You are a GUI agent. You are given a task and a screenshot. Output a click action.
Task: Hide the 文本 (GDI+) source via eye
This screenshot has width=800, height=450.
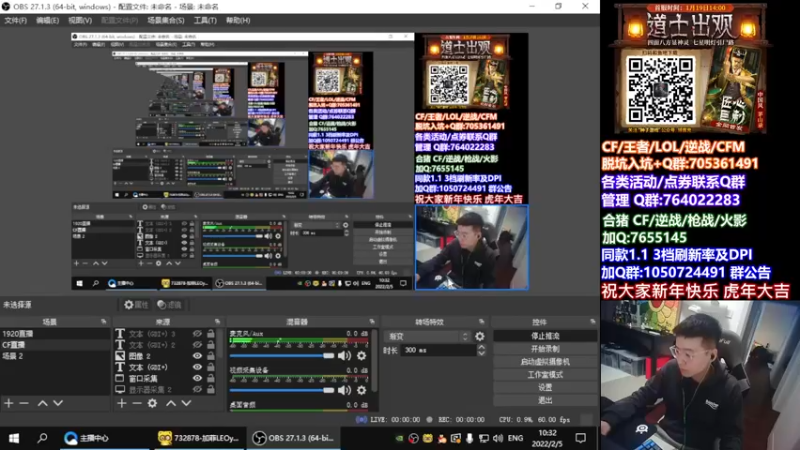click(x=197, y=367)
